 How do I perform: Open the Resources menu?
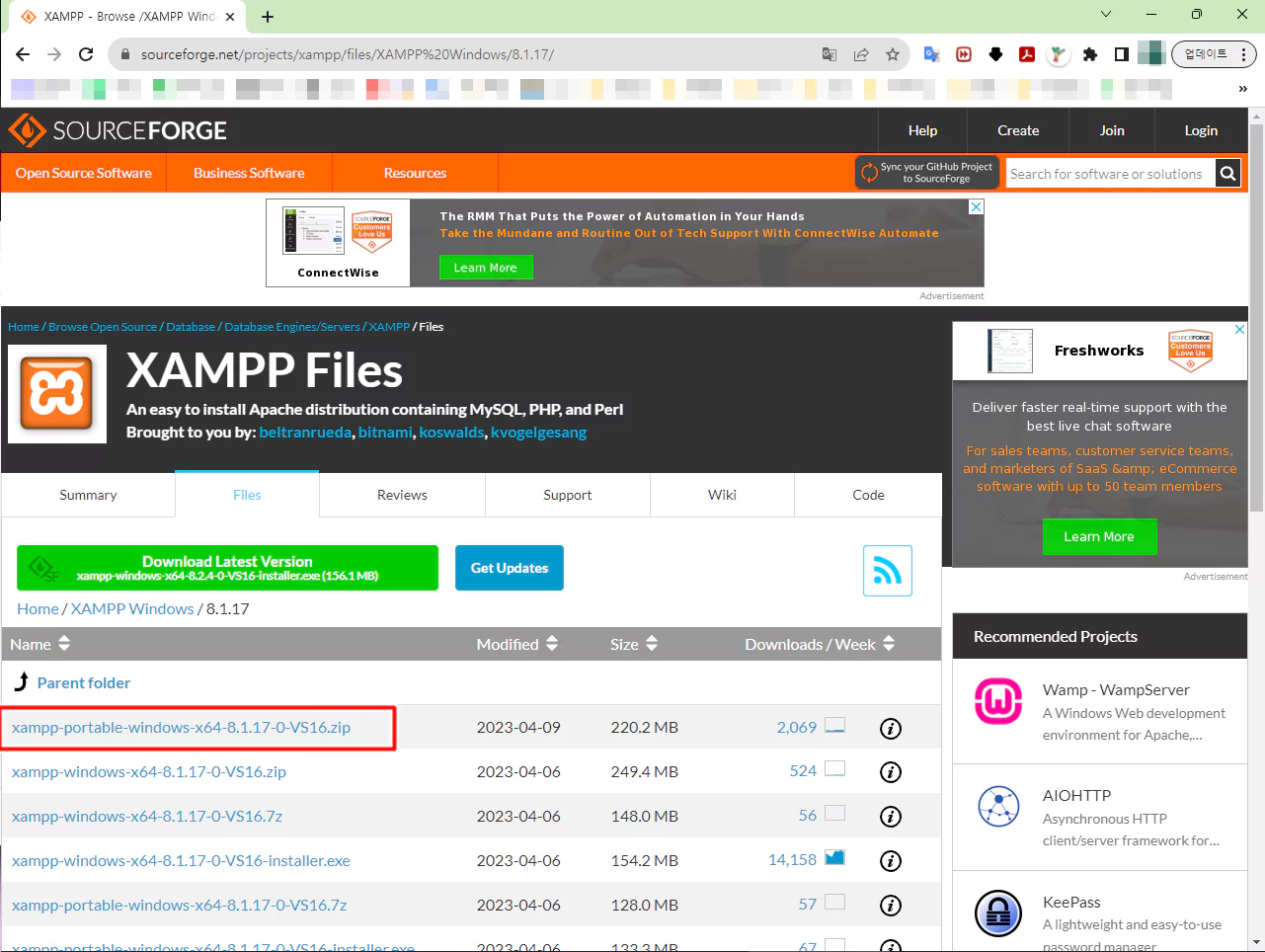415,173
